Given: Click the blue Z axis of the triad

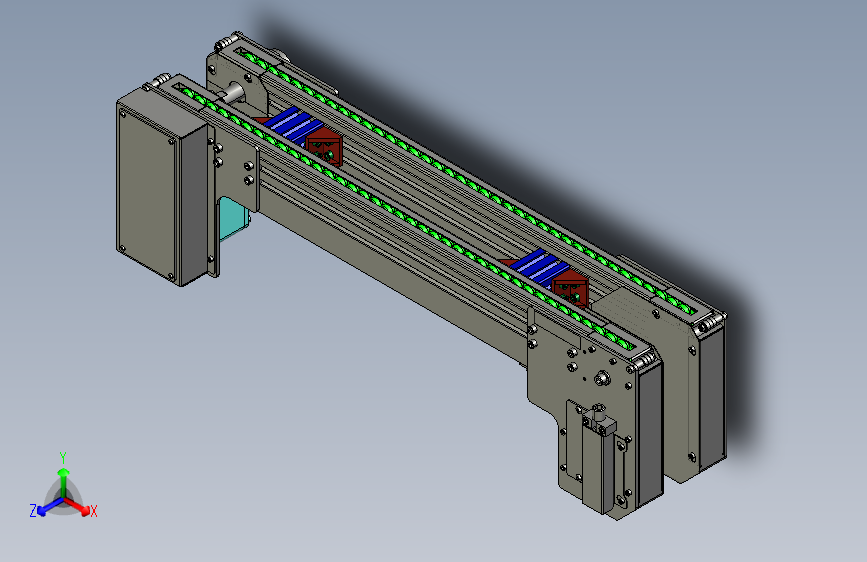Looking at the screenshot, I should 50,506.
